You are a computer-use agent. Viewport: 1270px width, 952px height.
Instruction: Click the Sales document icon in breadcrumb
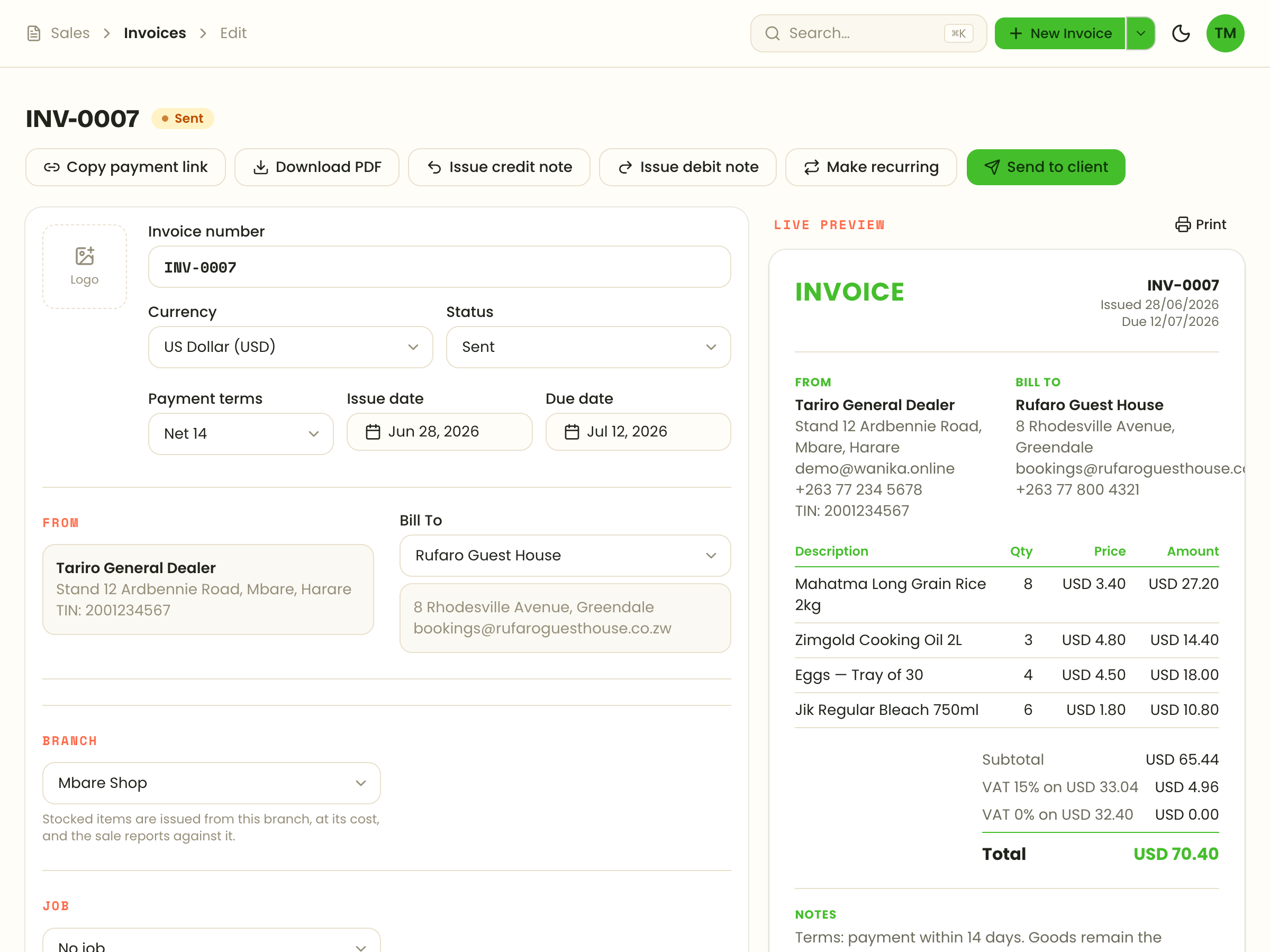tap(34, 33)
